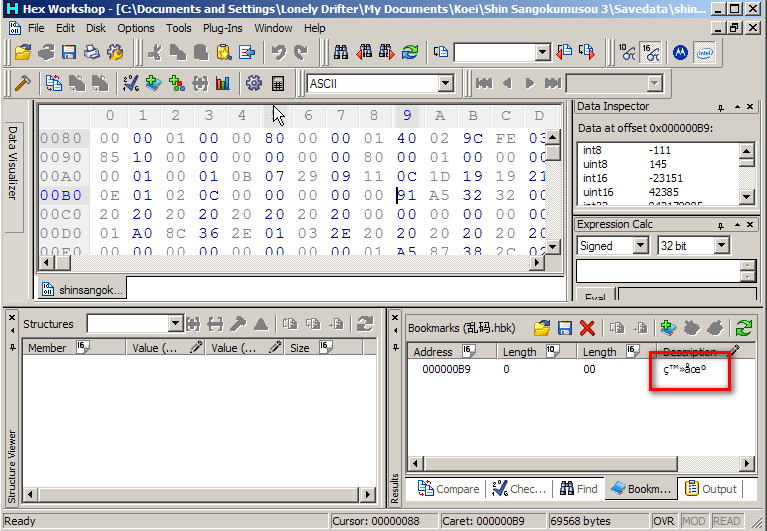Switch to the Compare results tab
Viewport: 767px width, 531px height.
tap(448, 488)
